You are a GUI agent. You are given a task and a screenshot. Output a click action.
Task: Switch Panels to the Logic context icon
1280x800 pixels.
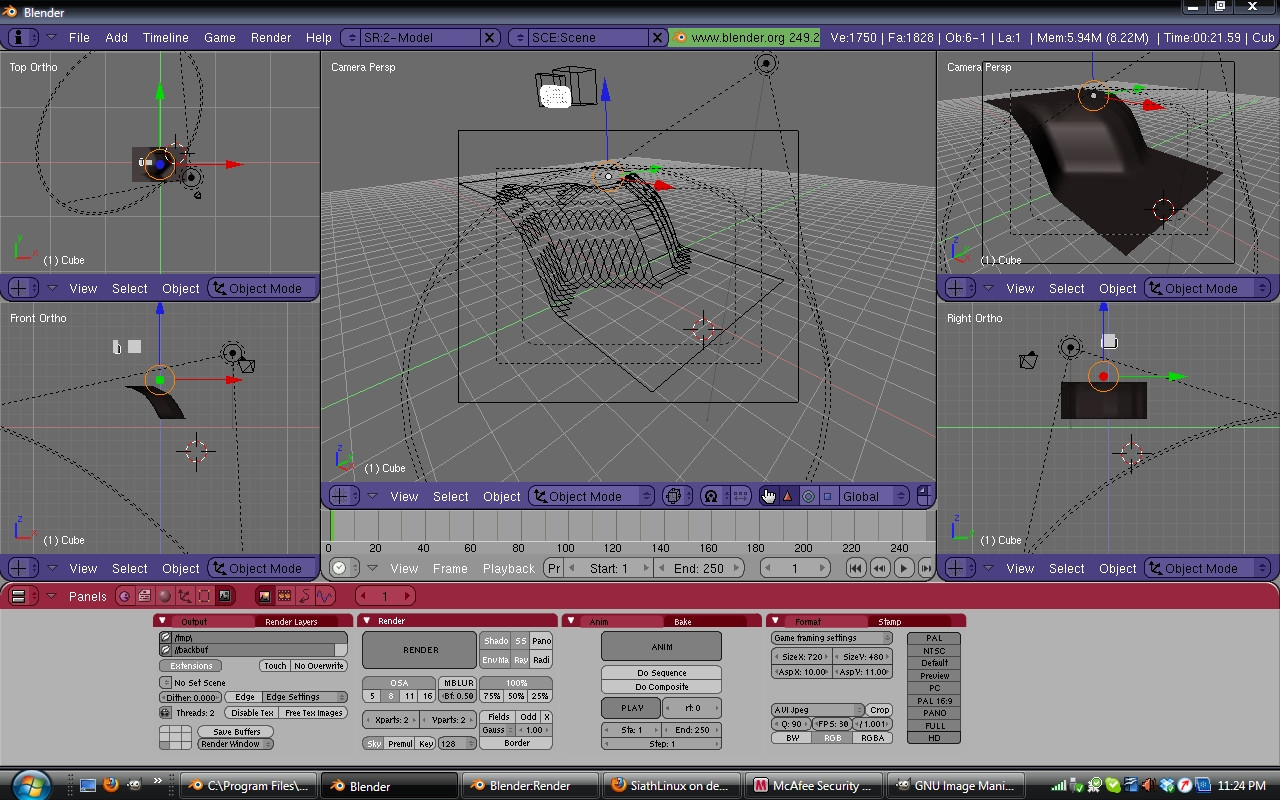(x=124, y=596)
